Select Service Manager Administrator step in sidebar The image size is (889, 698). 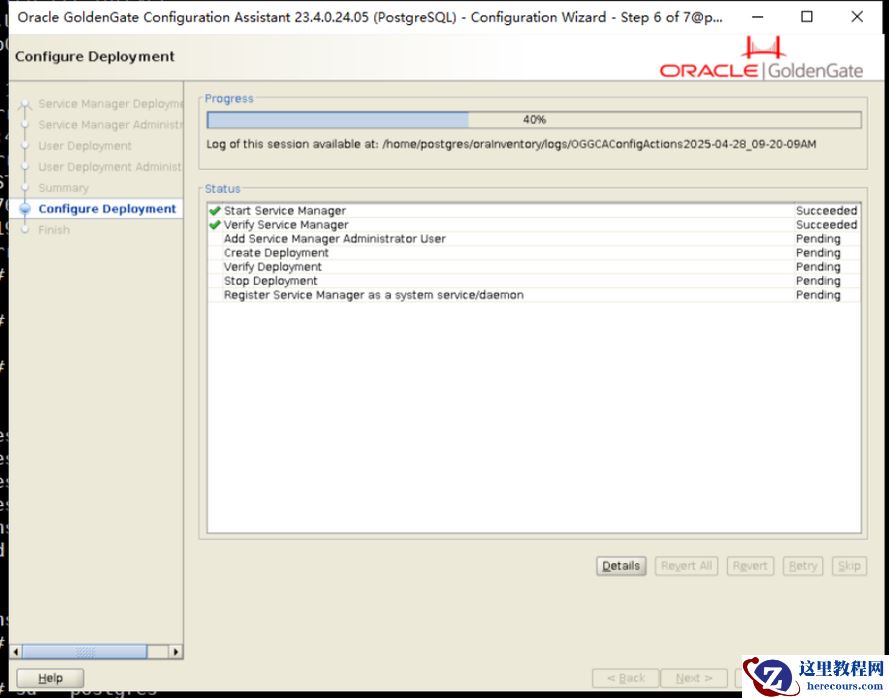pos(110,125)
